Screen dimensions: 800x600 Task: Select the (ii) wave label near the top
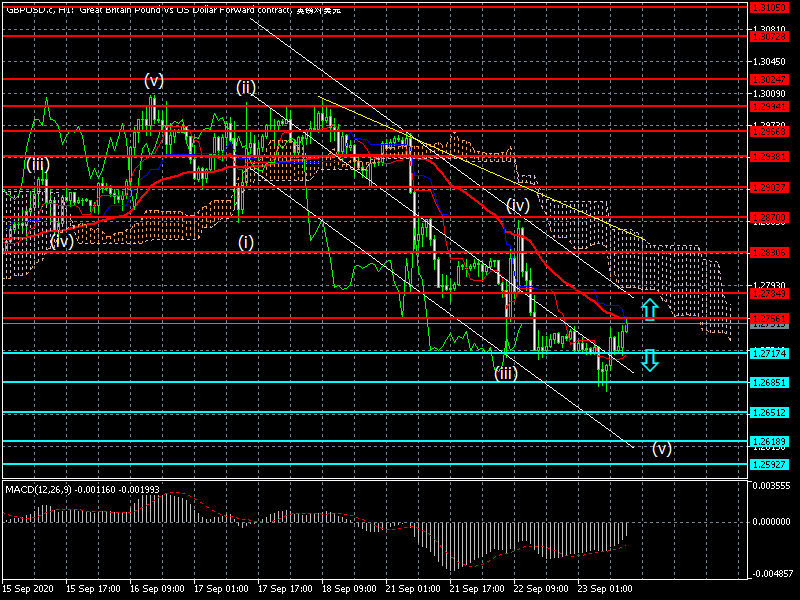tap(246, 88)
